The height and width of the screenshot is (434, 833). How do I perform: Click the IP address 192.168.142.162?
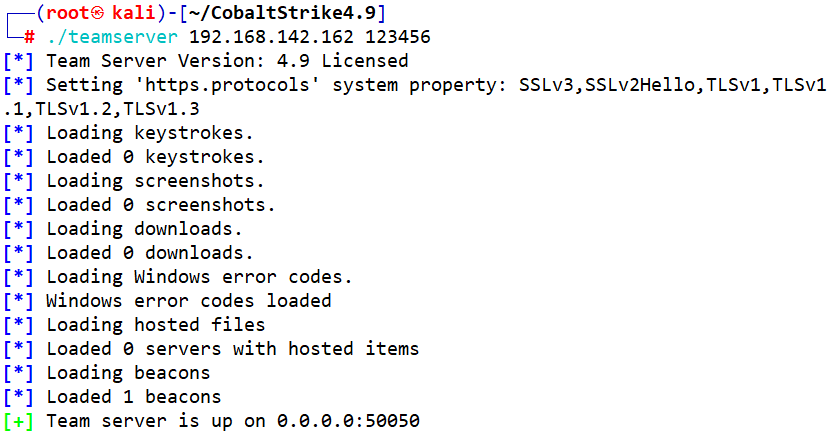click(271, 37)
